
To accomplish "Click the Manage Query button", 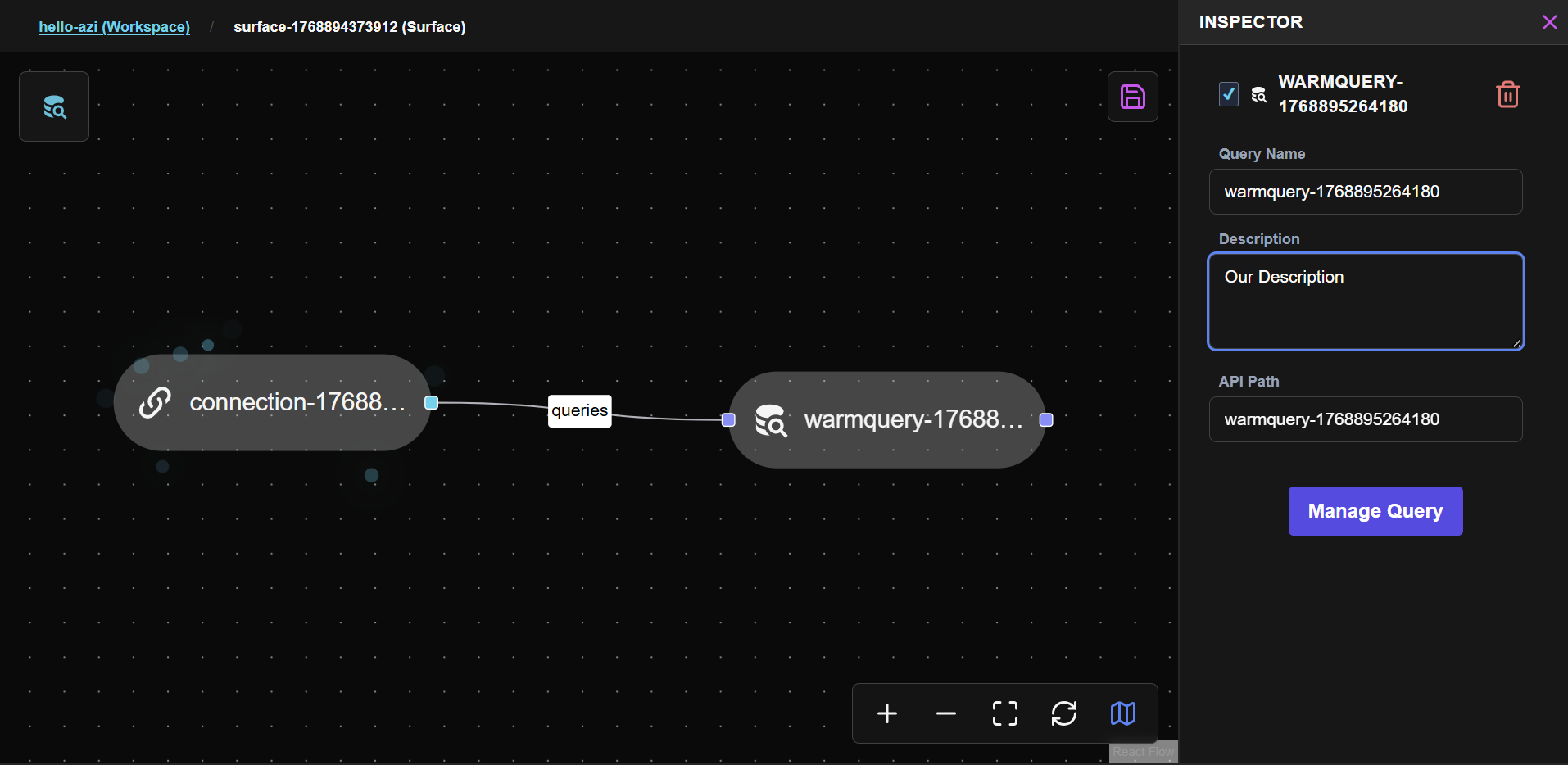I will [x=1375, y=511].
